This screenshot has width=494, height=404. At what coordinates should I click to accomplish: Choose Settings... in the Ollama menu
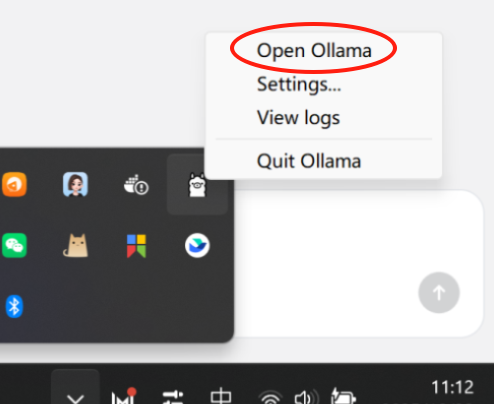pos(299,84)
